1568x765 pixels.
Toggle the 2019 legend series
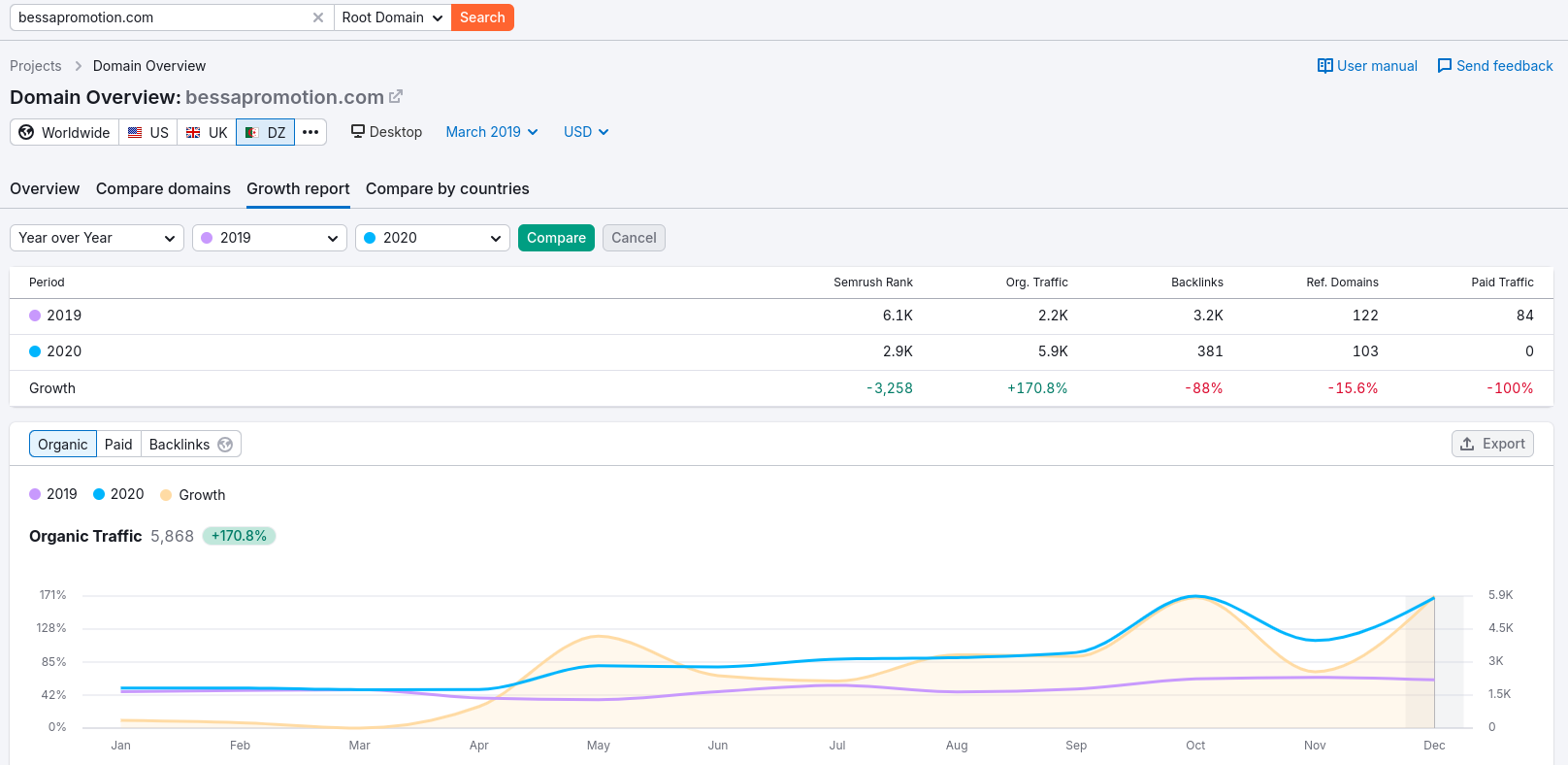click(x=53, y=494)
